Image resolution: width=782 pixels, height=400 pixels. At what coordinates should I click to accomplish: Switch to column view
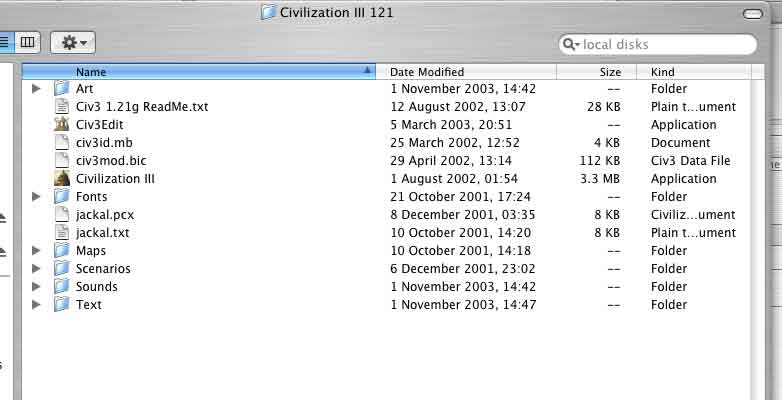point(27,42)
